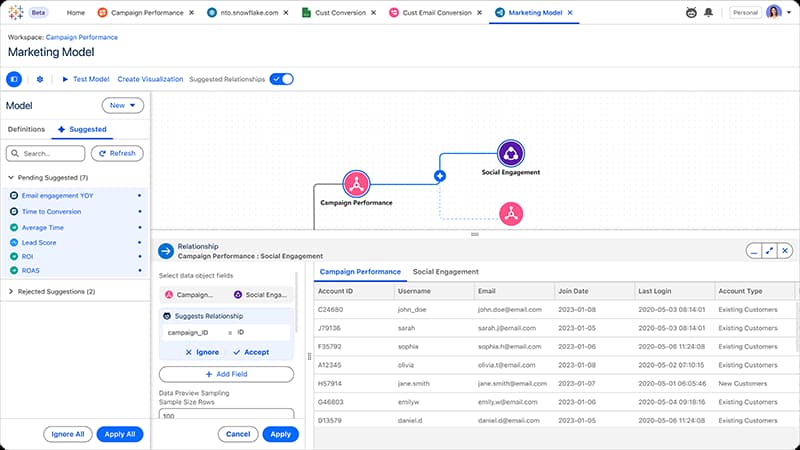Open the Cust Conversion tab
The height and width of the screenshot is (450, 800).
point(336,13)
